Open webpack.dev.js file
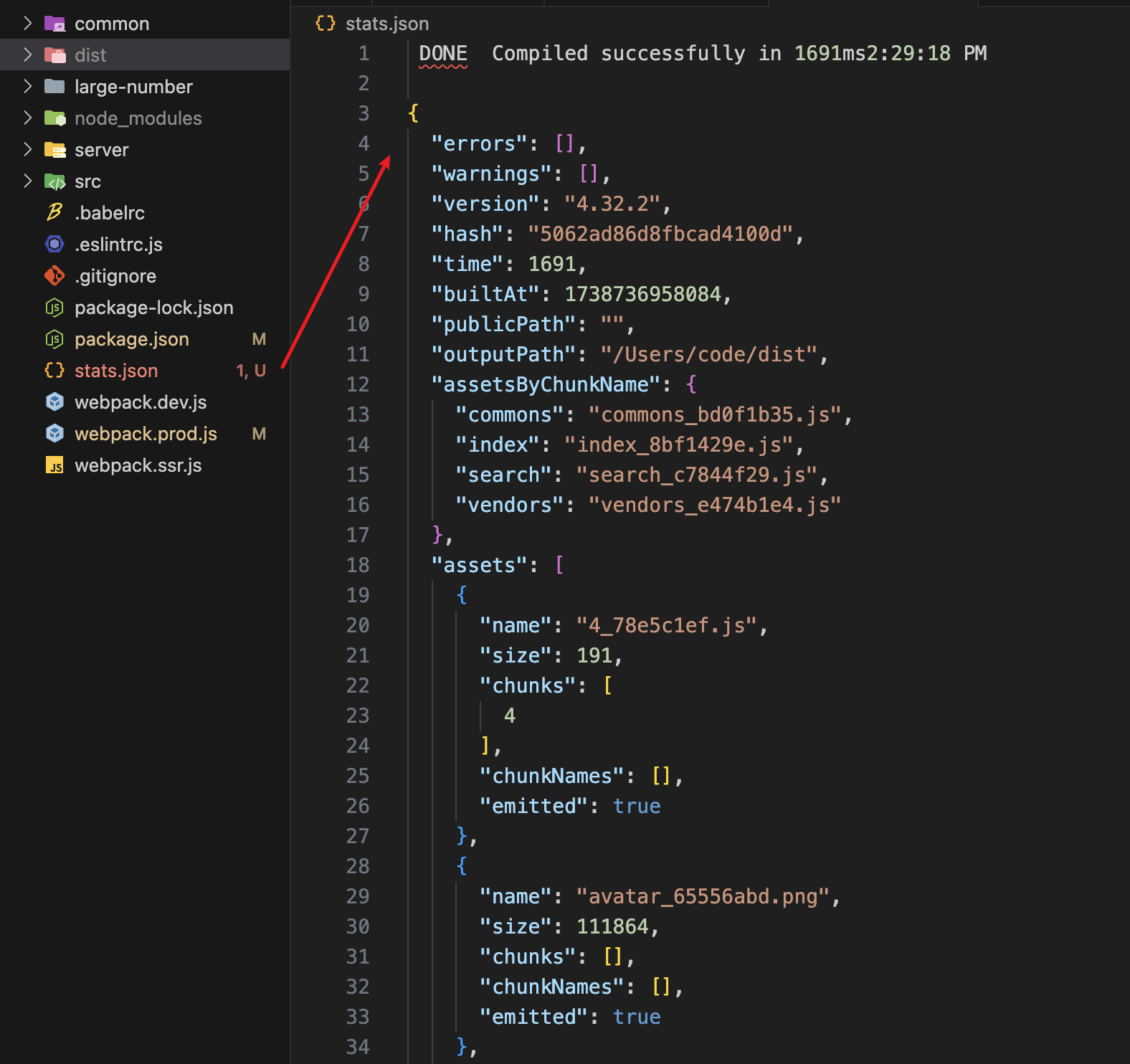The width and height of the screenshot is (1130, 1064). (141, 402)
